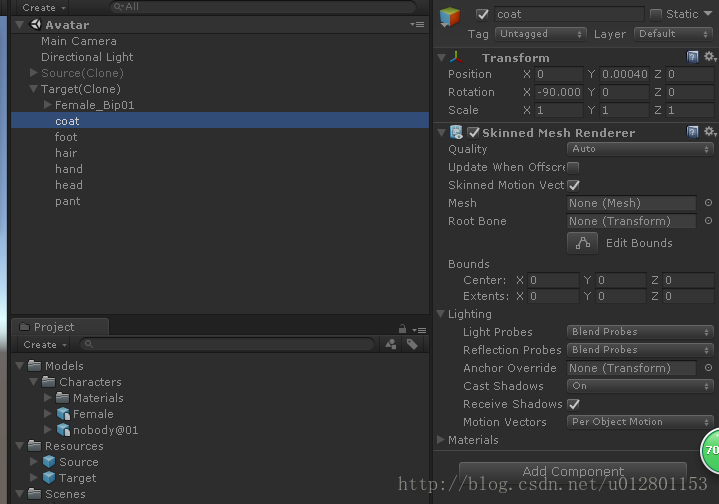
Task: Click the Hierarchy search field
Action: point(263,7)
